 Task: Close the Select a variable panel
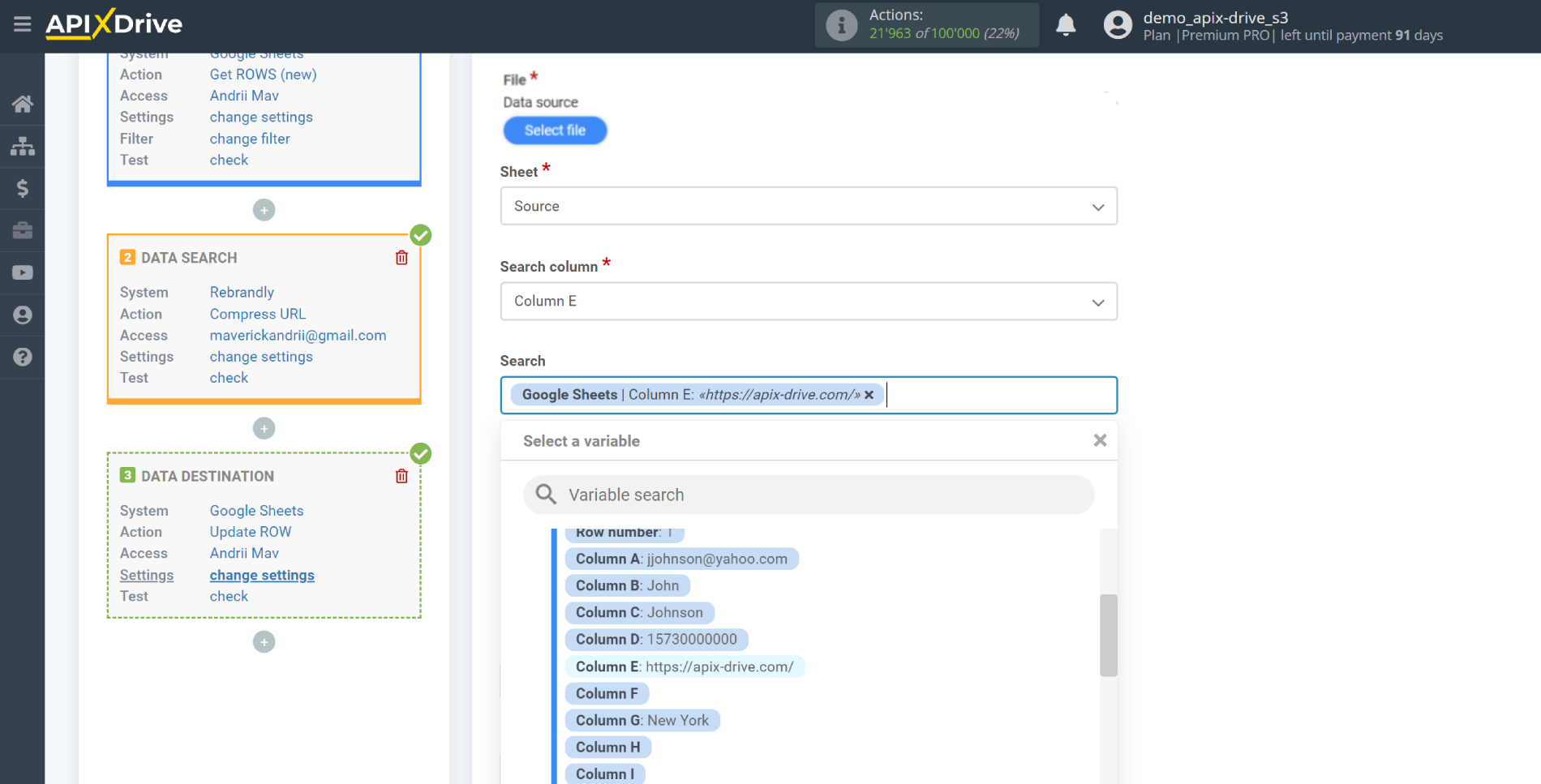(x=1100, y=440)
